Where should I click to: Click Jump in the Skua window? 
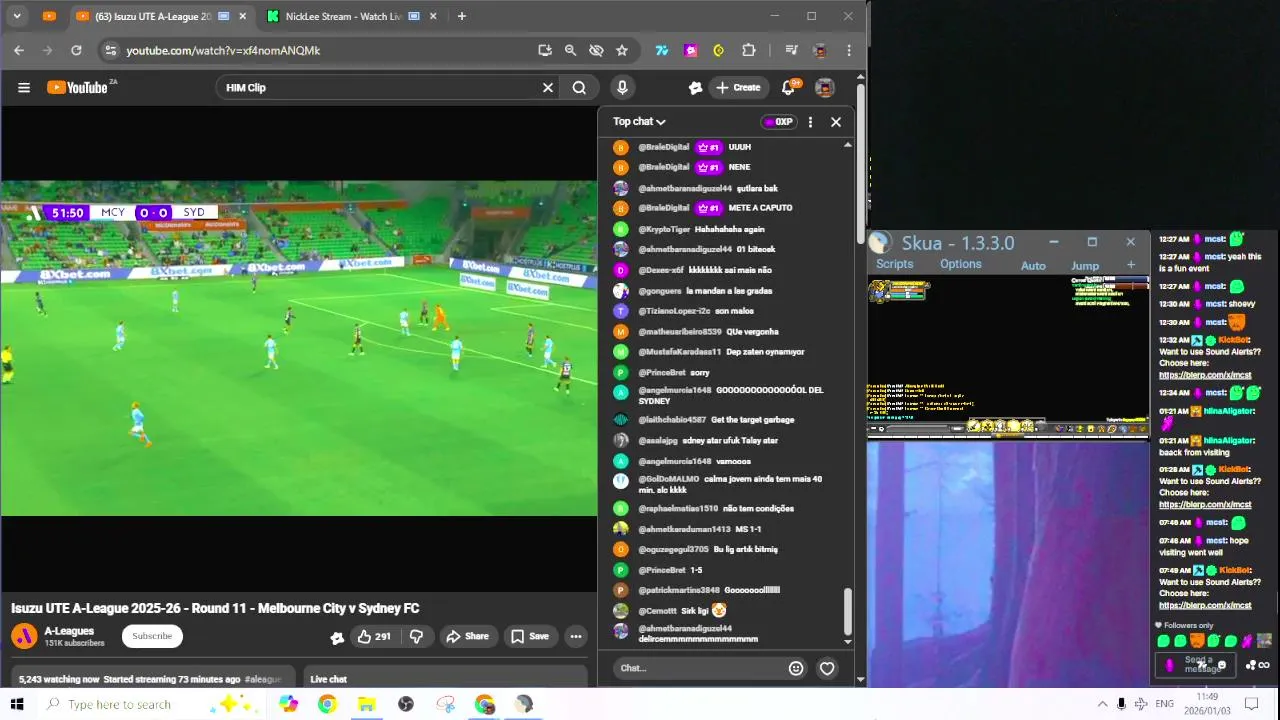tap(1085, 266)
